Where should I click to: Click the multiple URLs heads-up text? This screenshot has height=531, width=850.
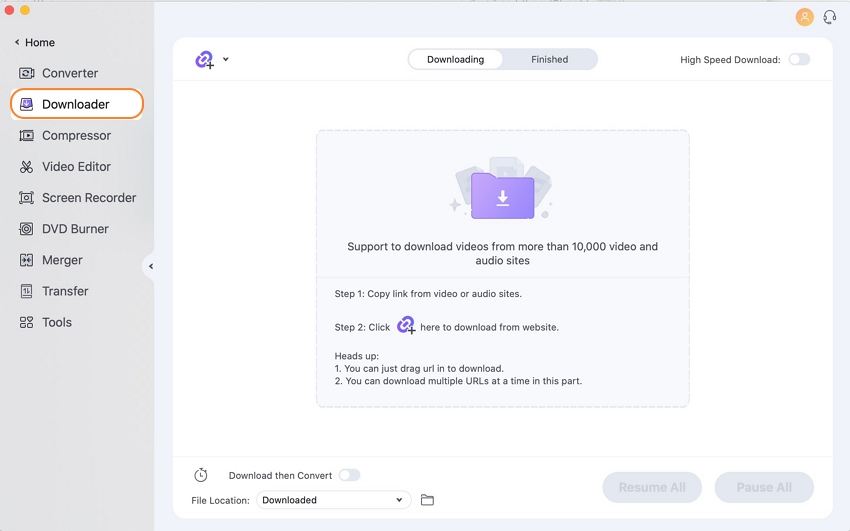pos(458,381)
